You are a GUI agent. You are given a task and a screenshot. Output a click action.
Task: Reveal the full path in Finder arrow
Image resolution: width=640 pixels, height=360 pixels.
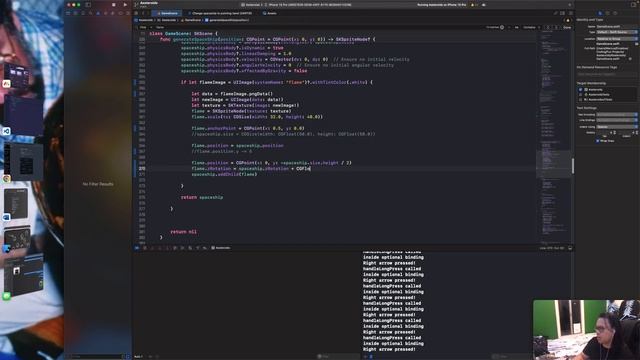click(630, 59)
